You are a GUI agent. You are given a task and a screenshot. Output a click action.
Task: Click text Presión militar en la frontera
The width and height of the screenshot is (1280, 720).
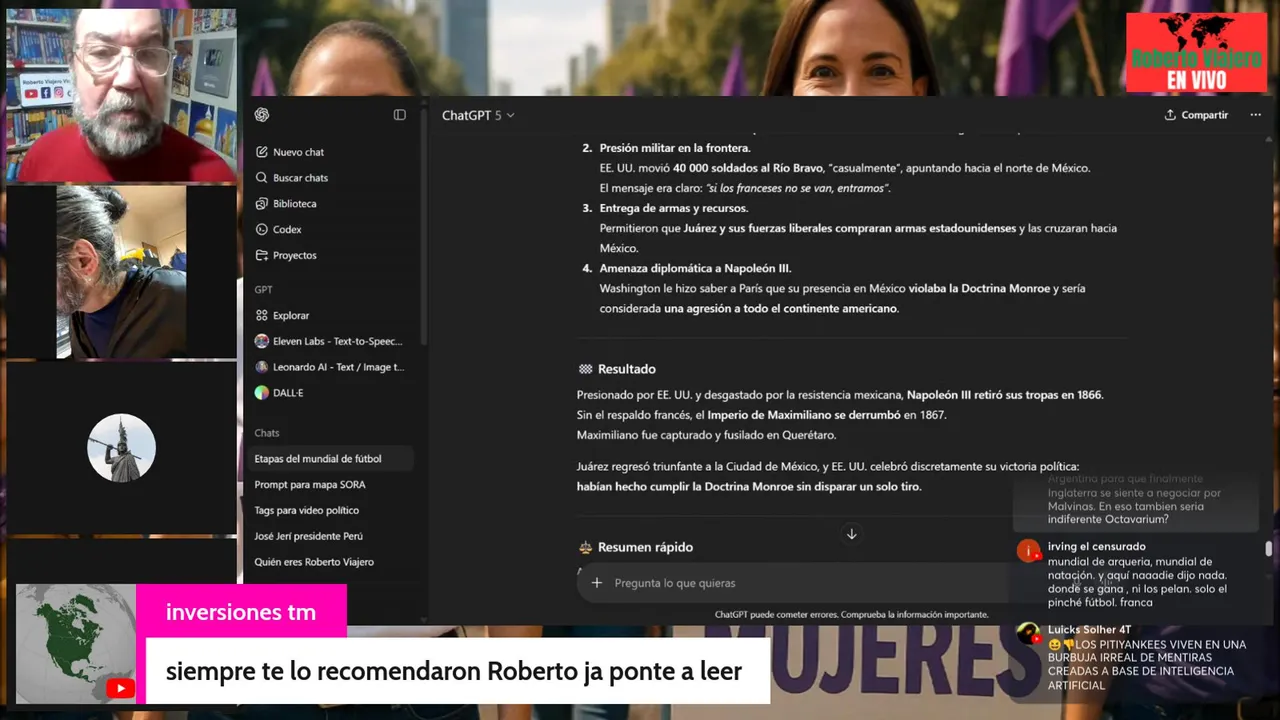[x=674, y=148]
